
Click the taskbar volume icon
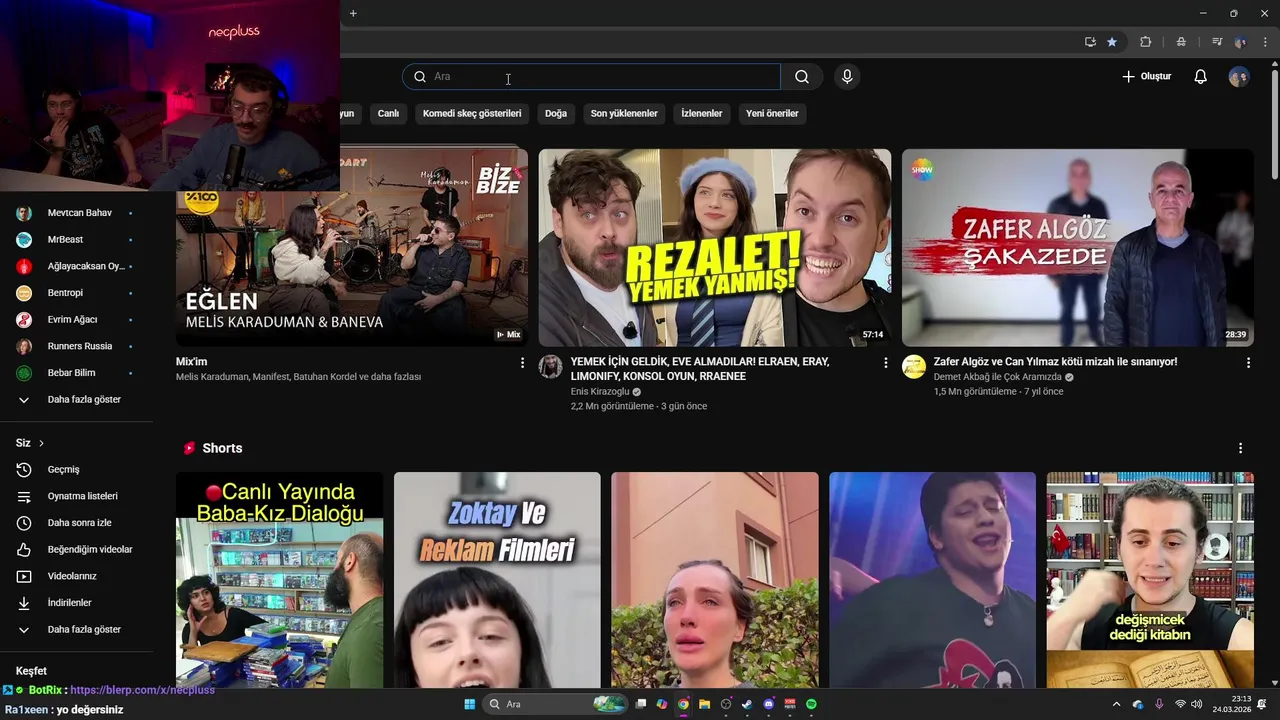tap(1198, 704)
